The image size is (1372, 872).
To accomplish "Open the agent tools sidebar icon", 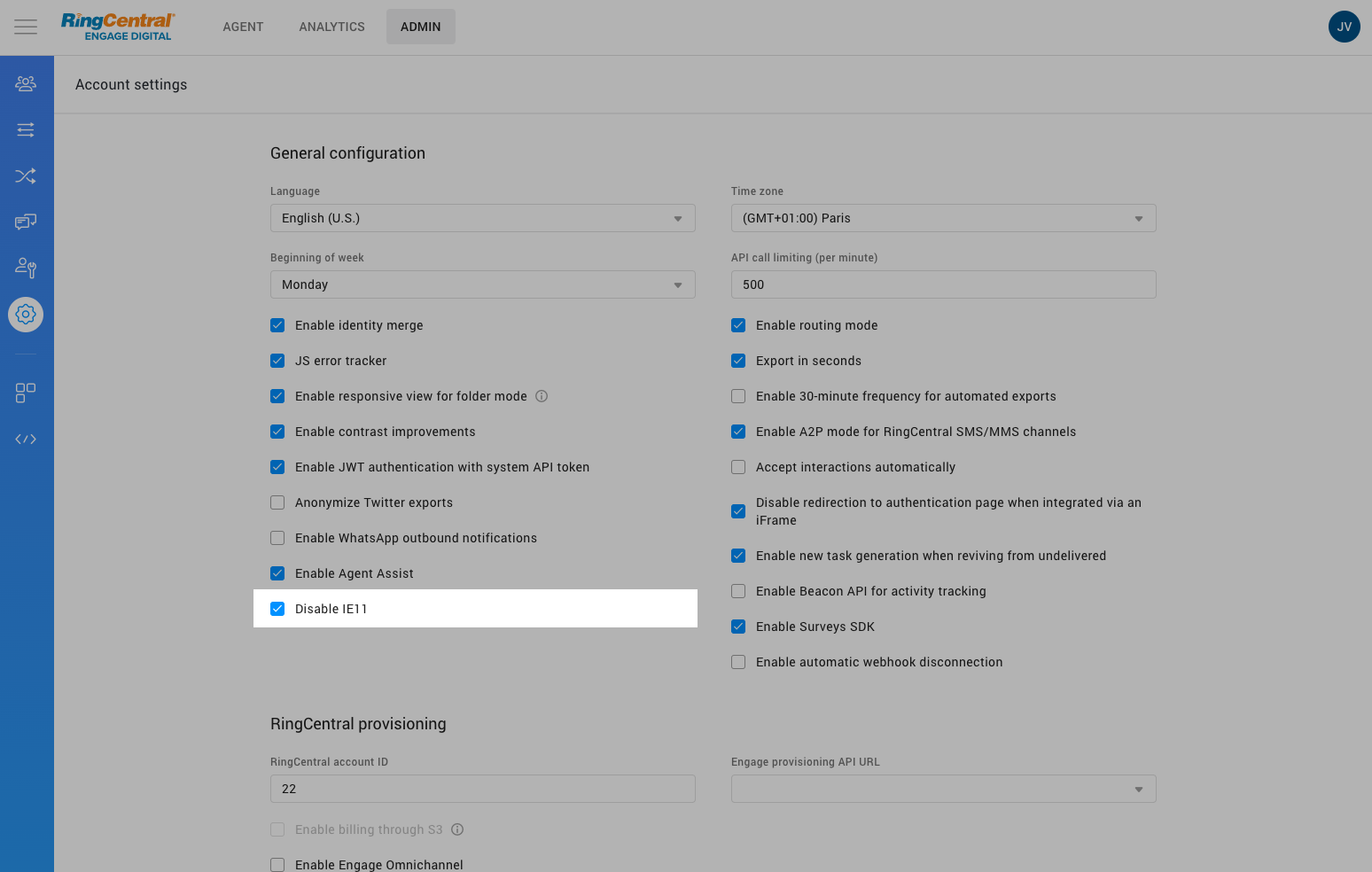I will [26, 268].
